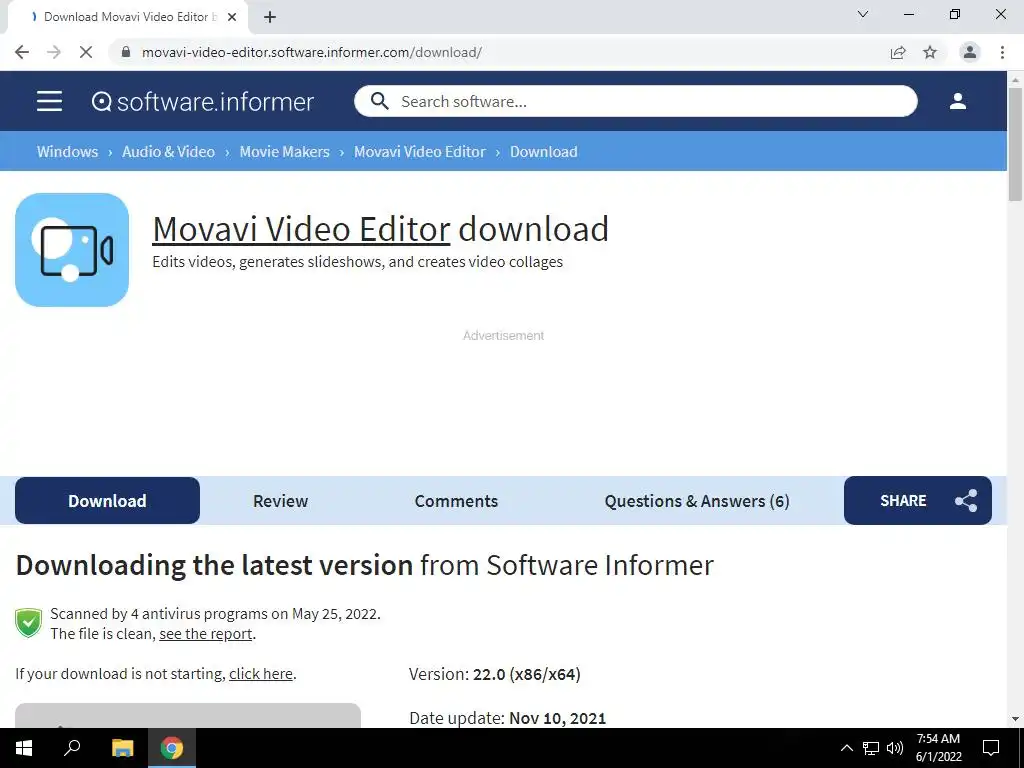
Task: Close the Download Movavi Video Editor tab
Action: point(232,17)
